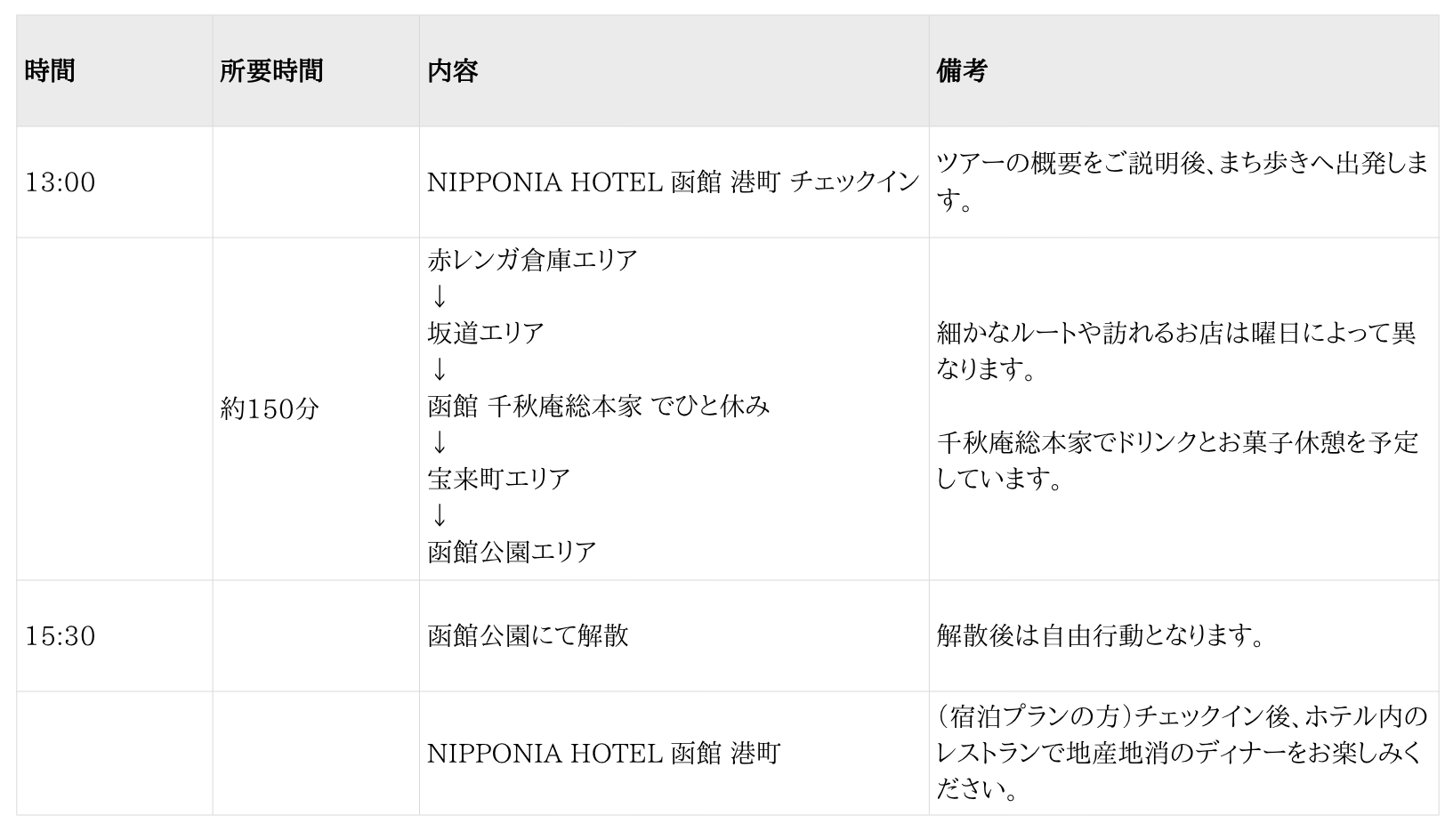
Task: Click the 所要時間 column header
Action: click(x=271, y=71)
